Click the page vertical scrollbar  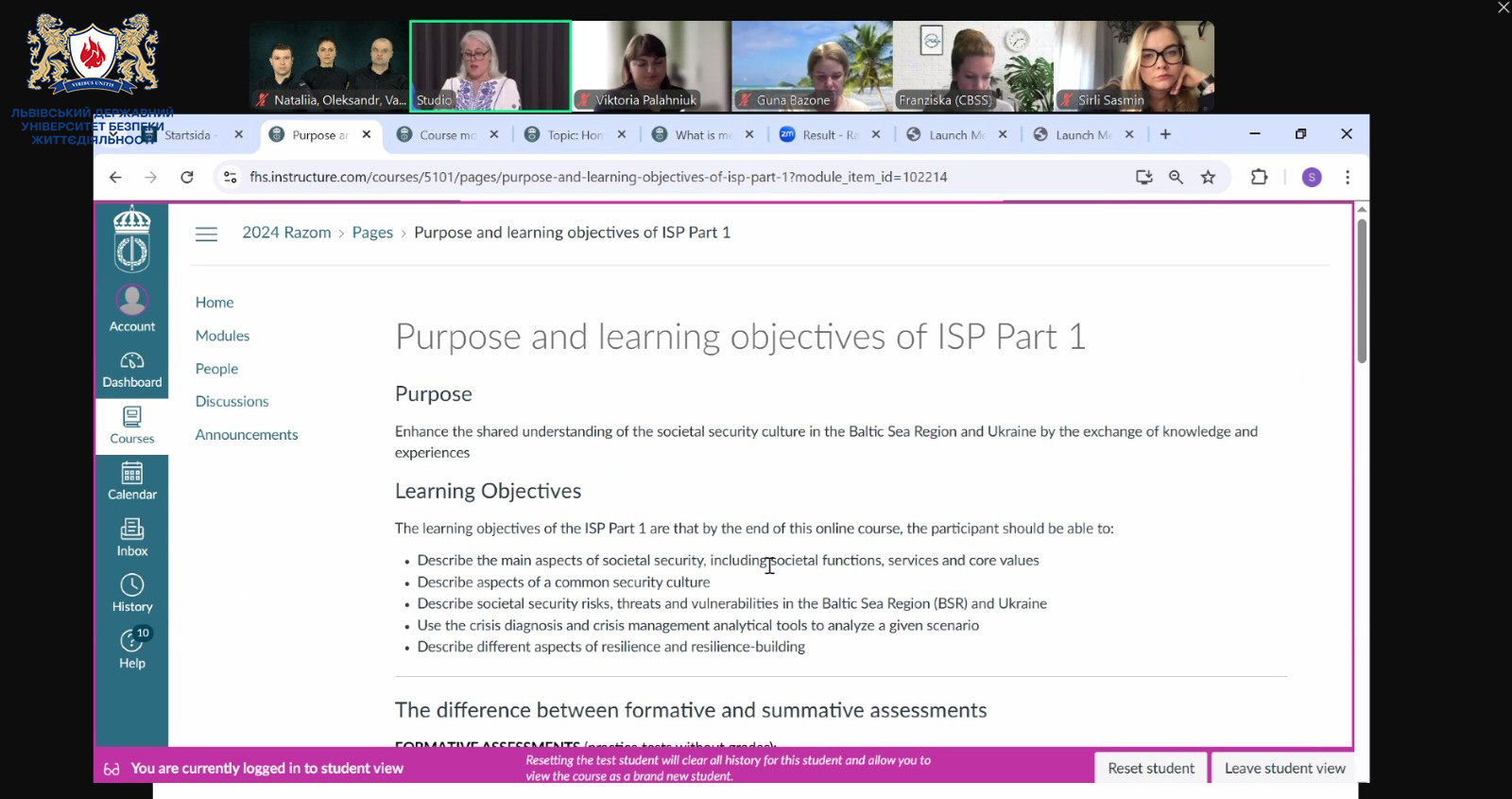tap(1362, 291)
